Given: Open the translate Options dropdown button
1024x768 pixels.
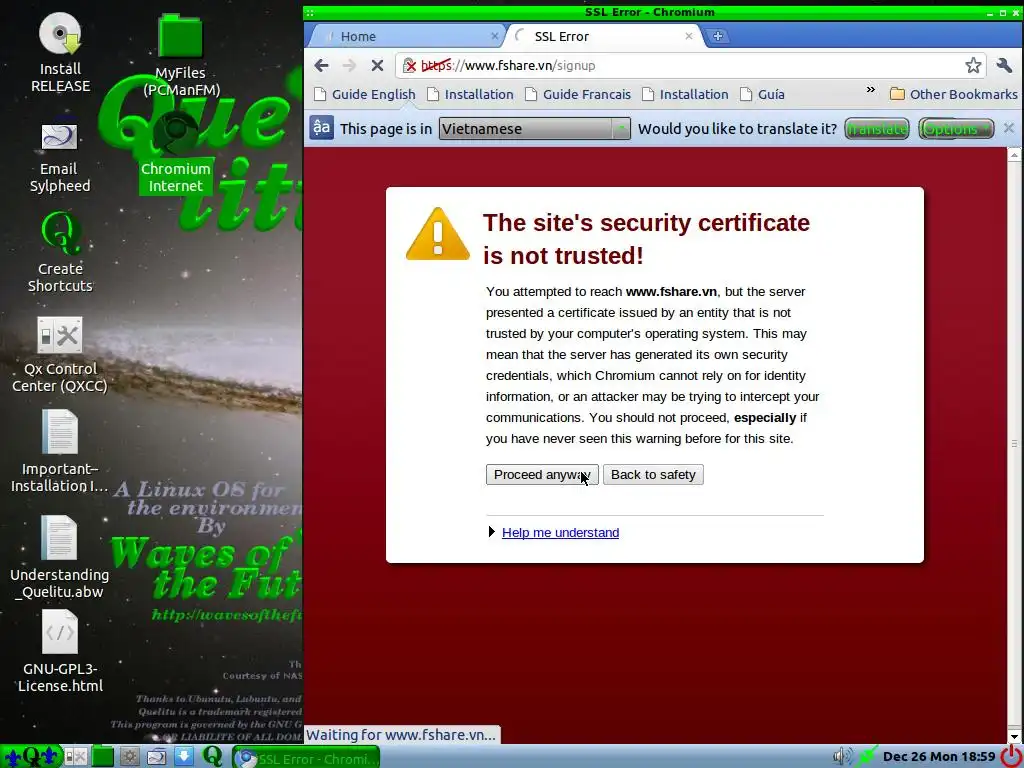Looking at the screenshot, I should (956, 129).
